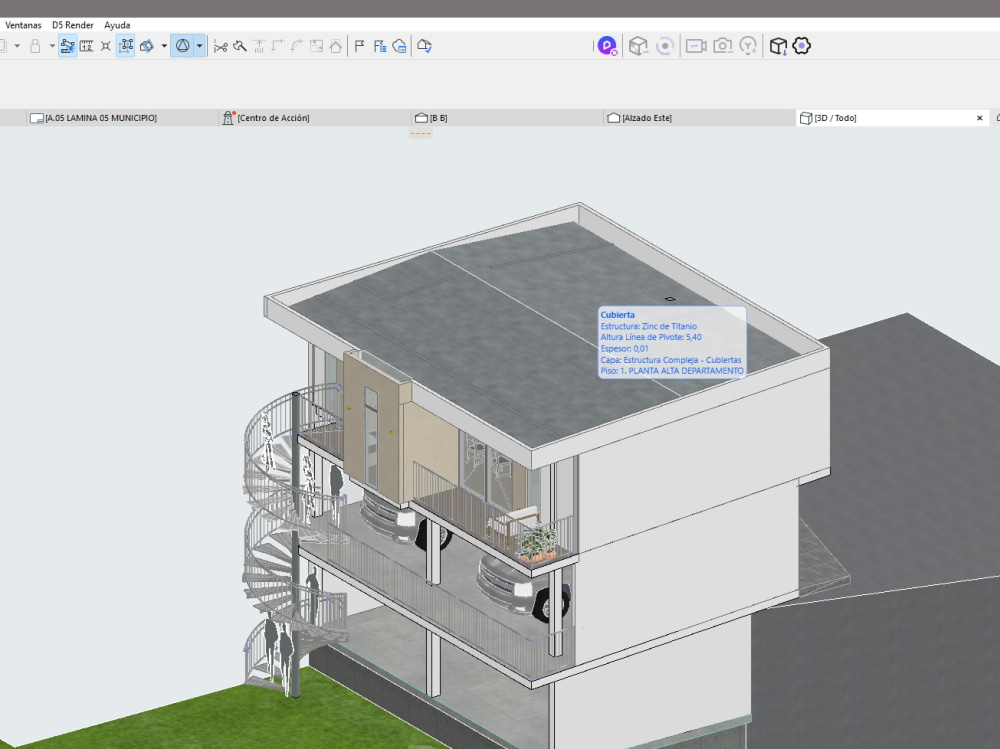The image size is (1000, 749).
Task: Expand the suspend groups dropdown arrow
Action: click(164, 46)
